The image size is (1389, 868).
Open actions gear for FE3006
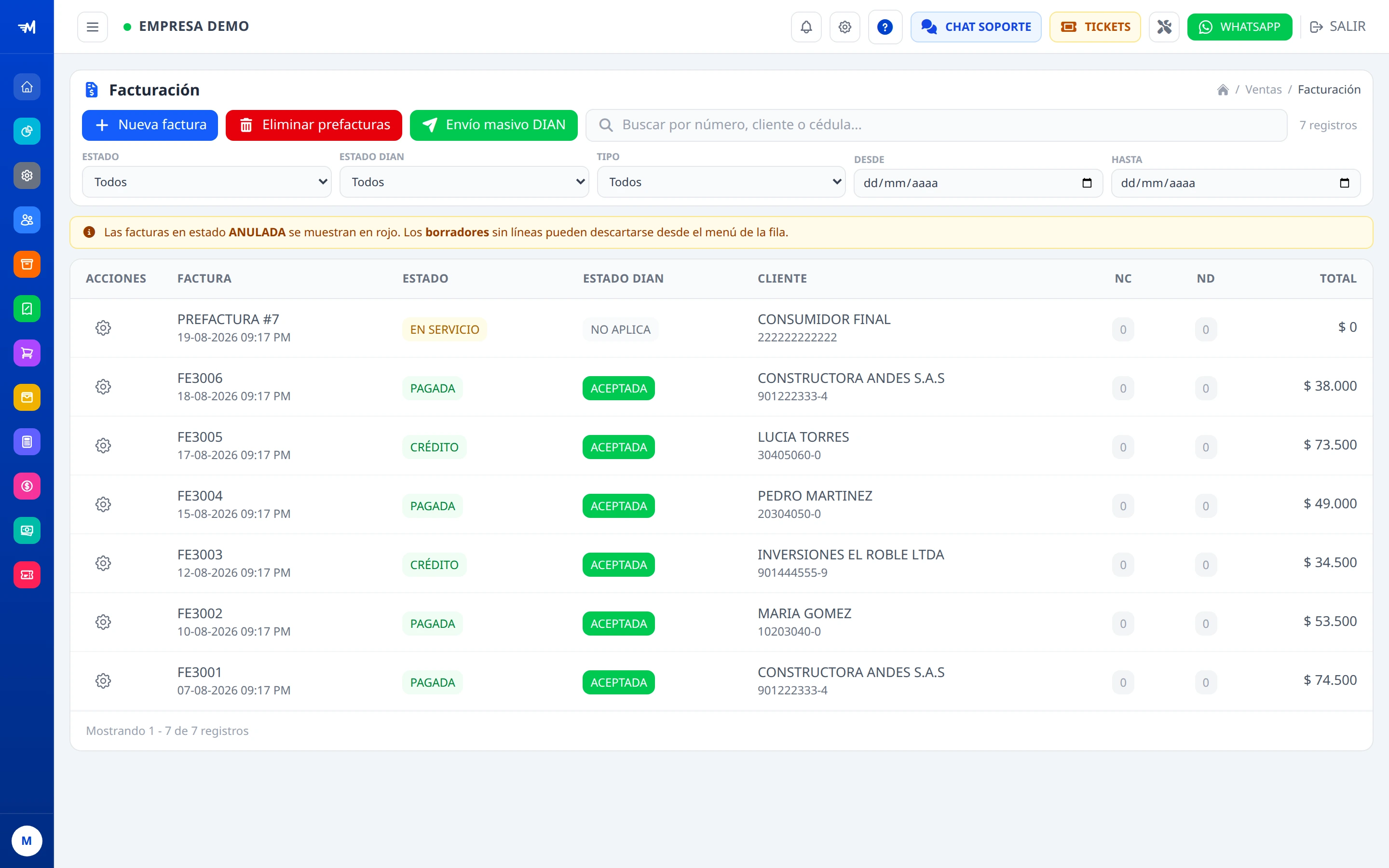(103, 387)
